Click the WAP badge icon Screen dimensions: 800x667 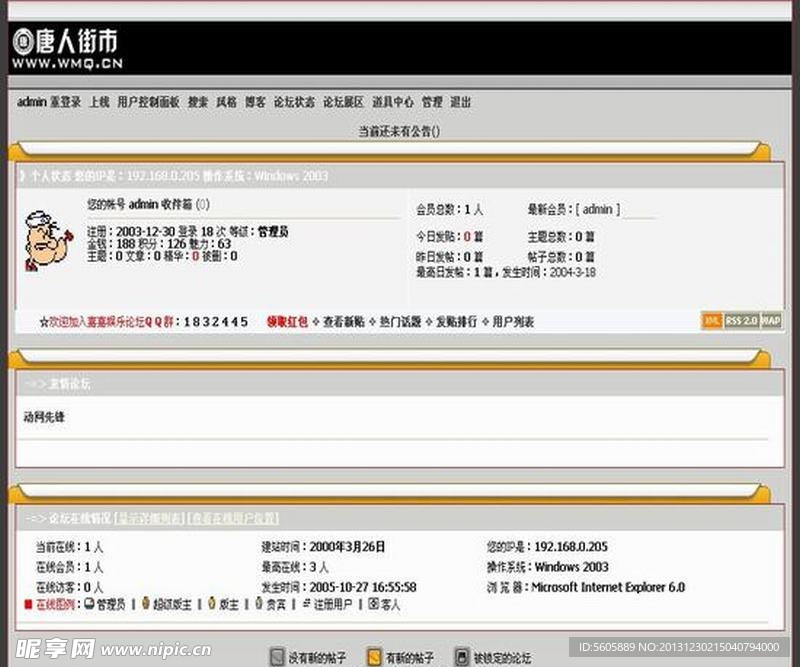(771, 320)
